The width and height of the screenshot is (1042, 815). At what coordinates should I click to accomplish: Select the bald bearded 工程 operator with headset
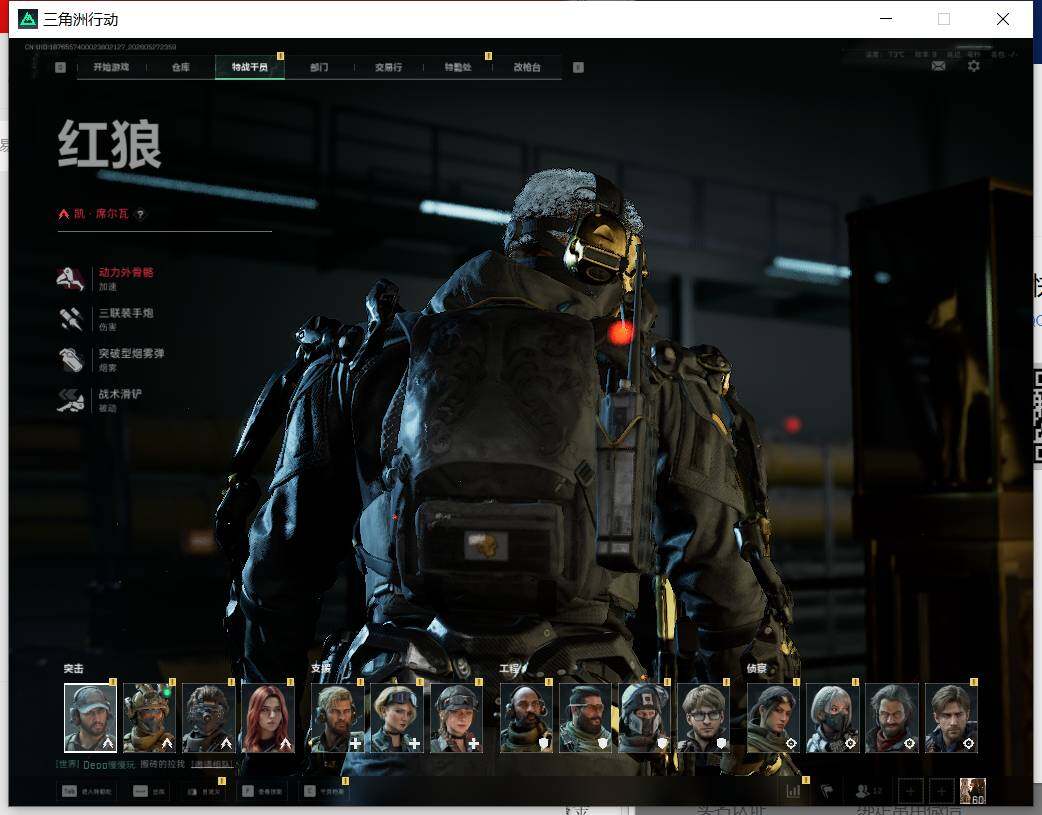[x=526, y=718]
